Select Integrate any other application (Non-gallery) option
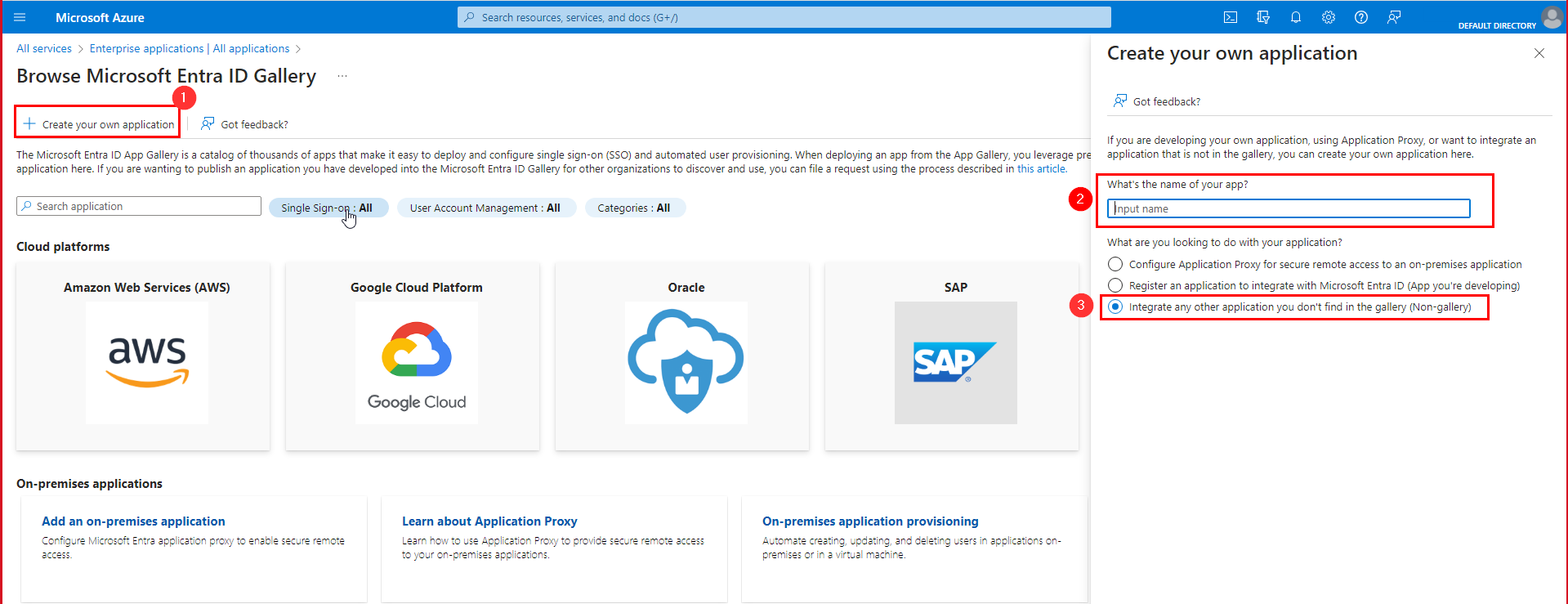The image size is (1568, 604). coord(1115,306)
